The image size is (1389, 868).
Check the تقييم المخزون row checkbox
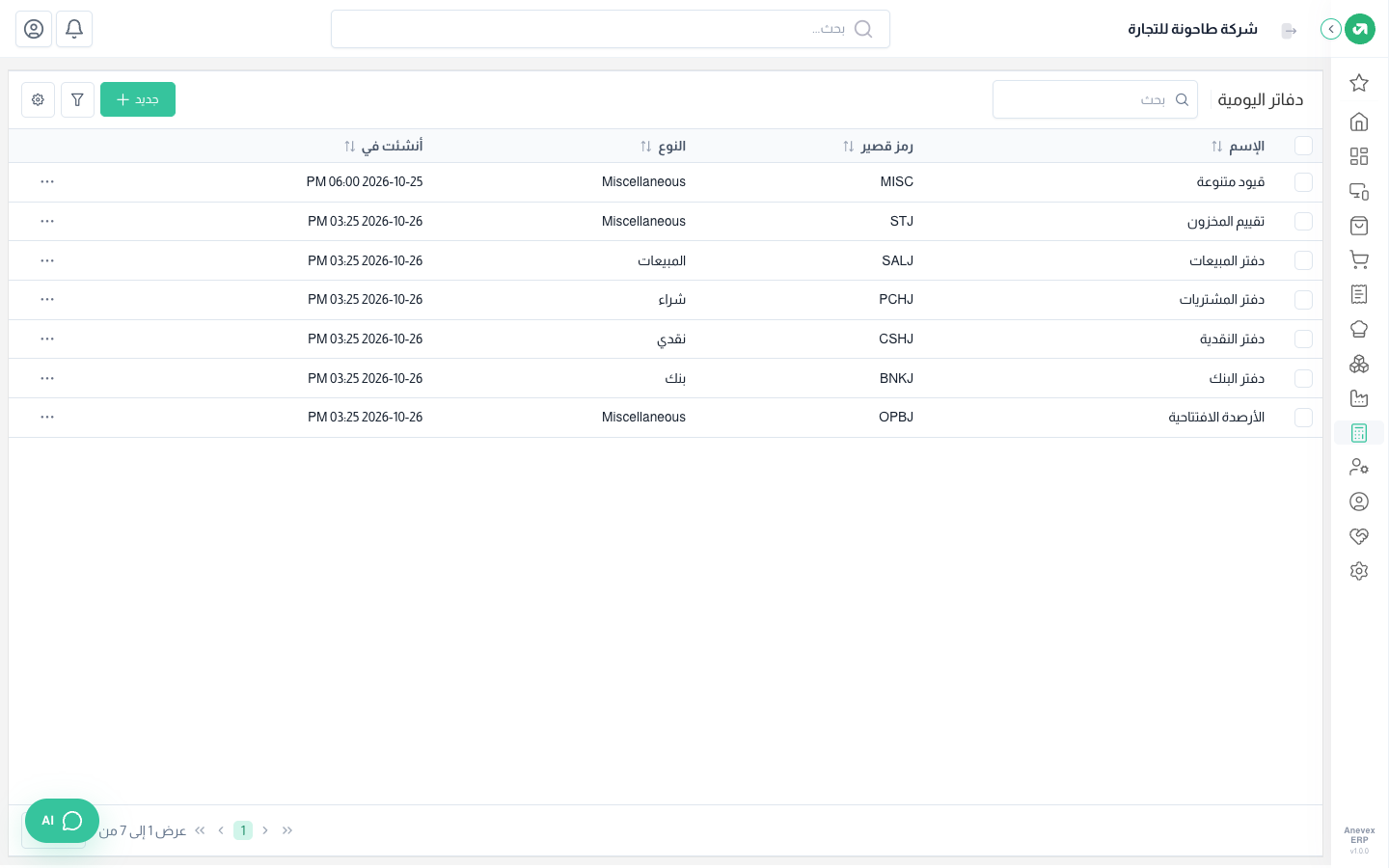1303,221
